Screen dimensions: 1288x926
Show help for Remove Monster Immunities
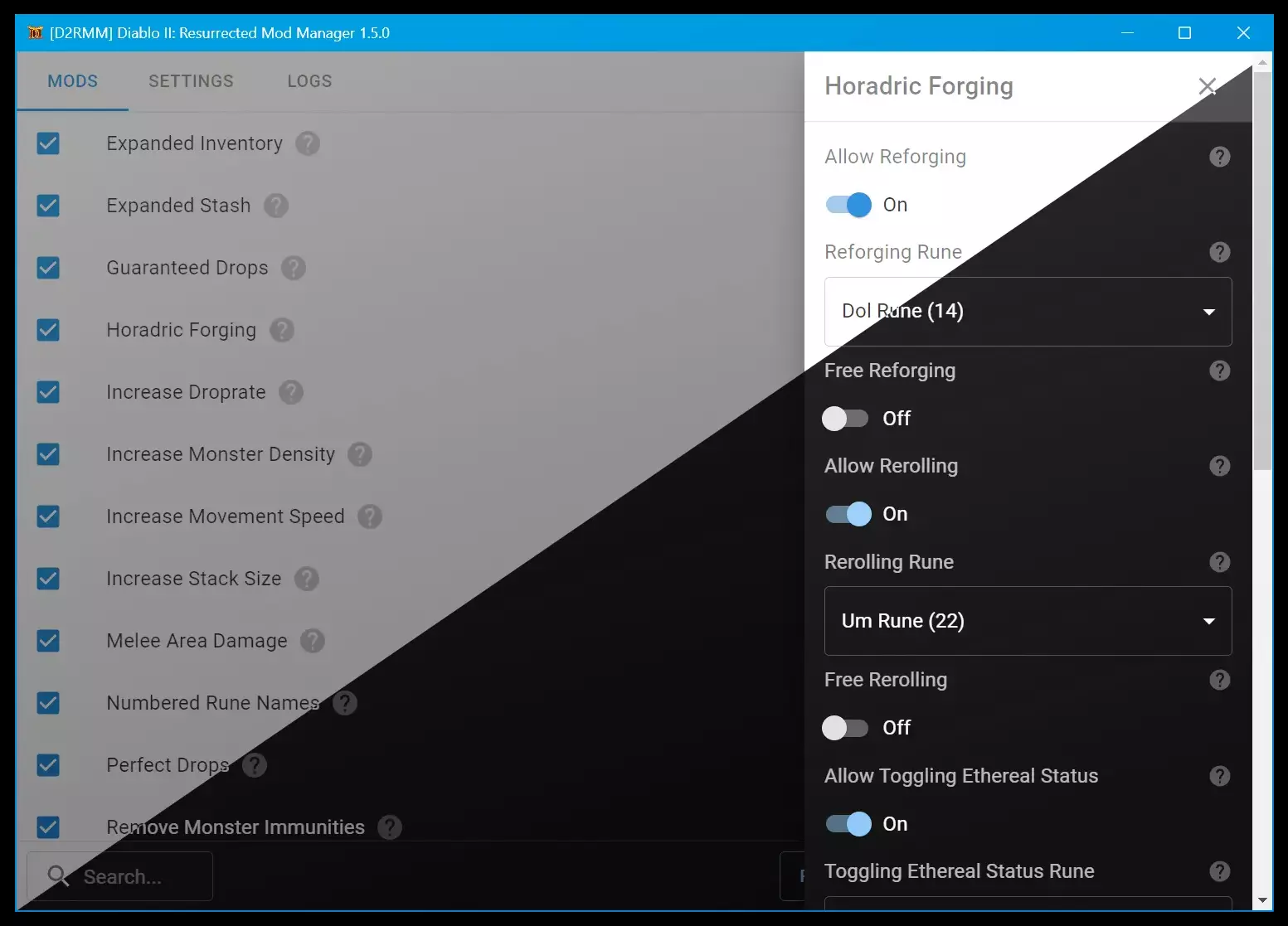(390, 827)
